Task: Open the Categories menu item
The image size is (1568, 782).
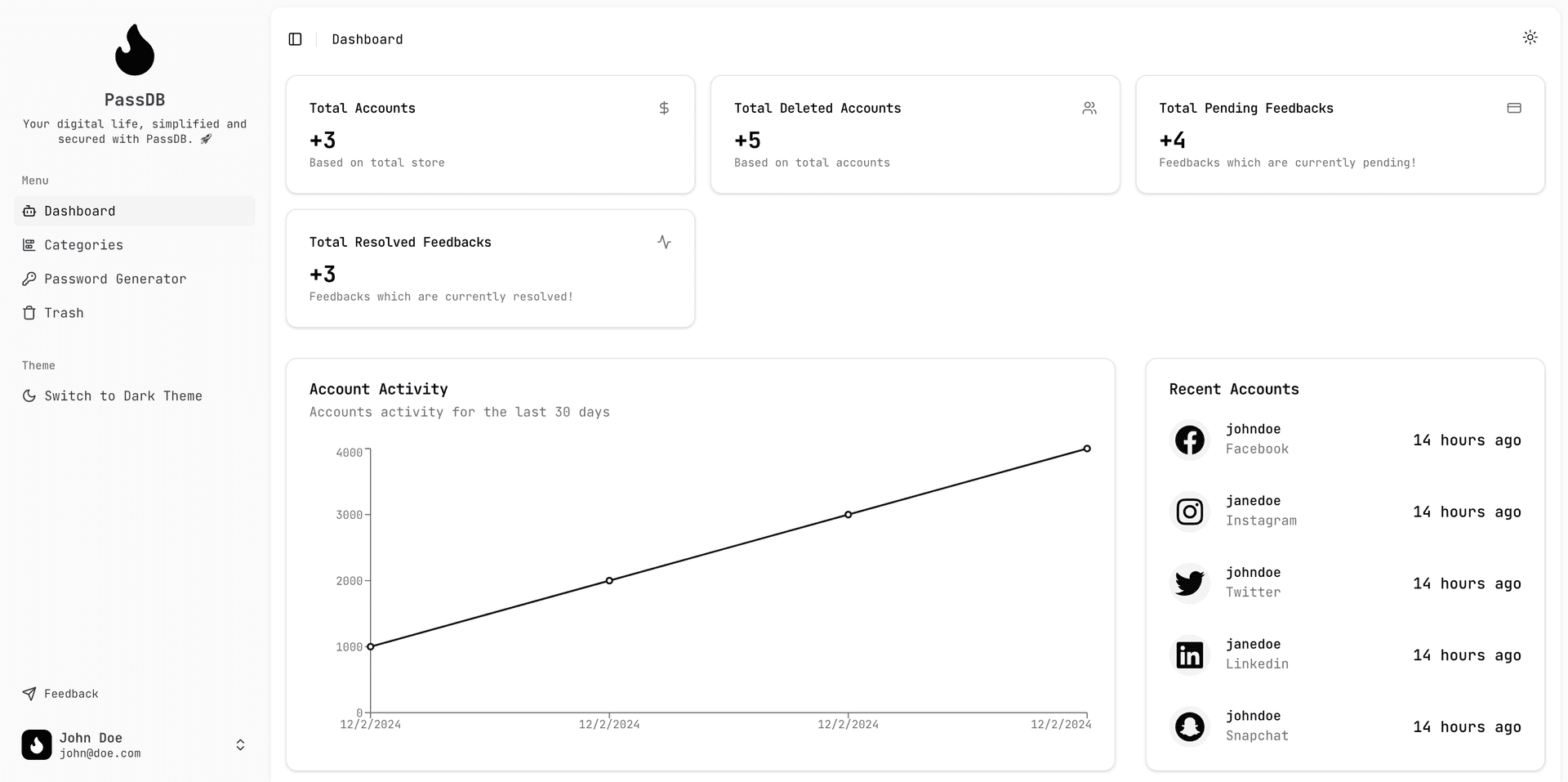Action: coord(83,245)
